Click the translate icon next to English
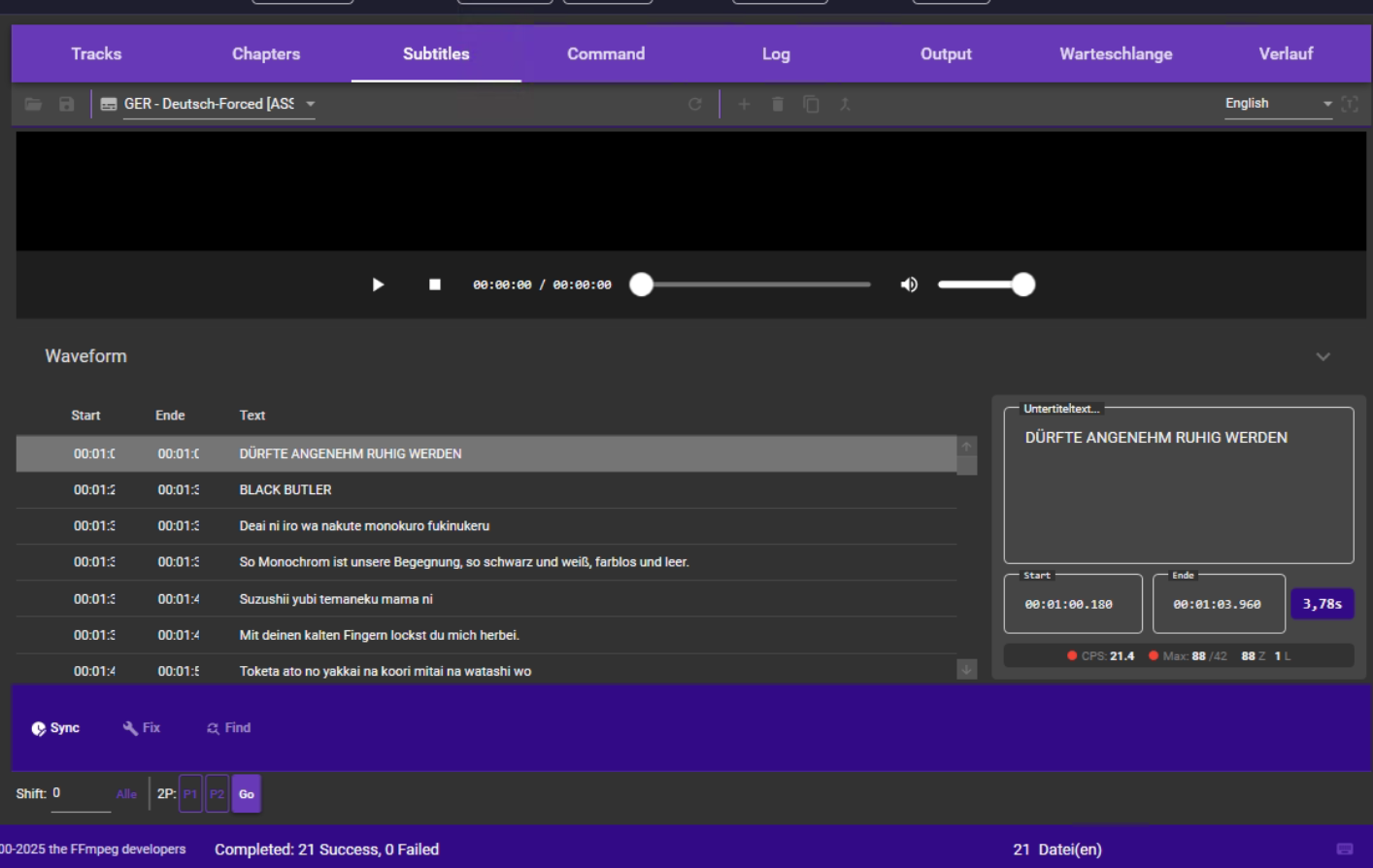Viewport: 1373px width, 868px height. coord(1351,103)
